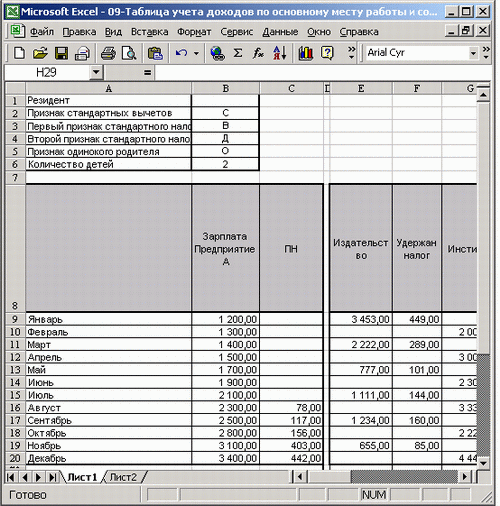Image resolution: width=500 pixels, height=506 pixels.
Task: Click the AutoSum sigma icon
Action: click(238, 53)
